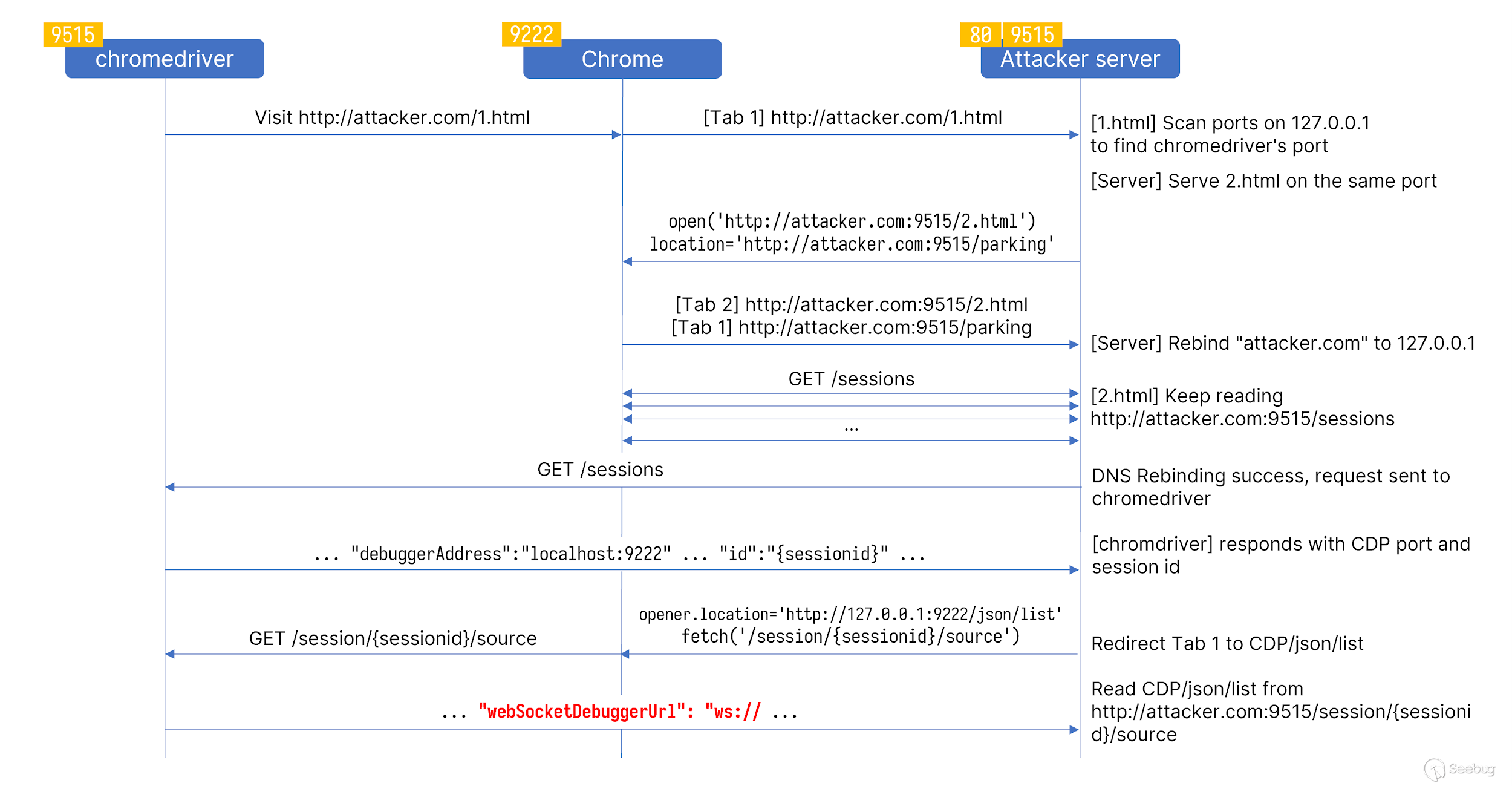The height and width of the screenshot is (786, 1512).
Task: Click the 9515 badge above chromedriver
Action: (x=73, y=35)
